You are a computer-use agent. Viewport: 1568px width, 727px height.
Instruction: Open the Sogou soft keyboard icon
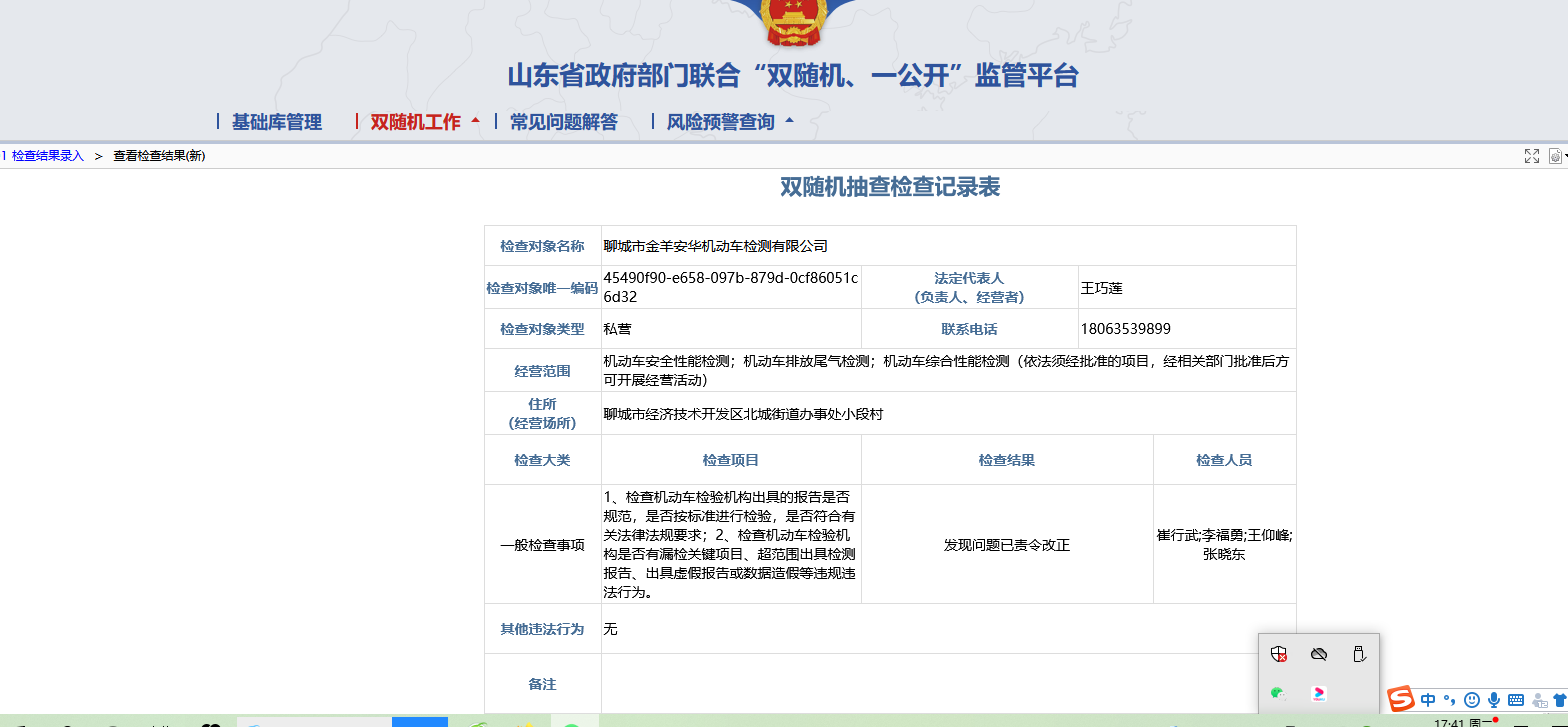click(1516, 700)
